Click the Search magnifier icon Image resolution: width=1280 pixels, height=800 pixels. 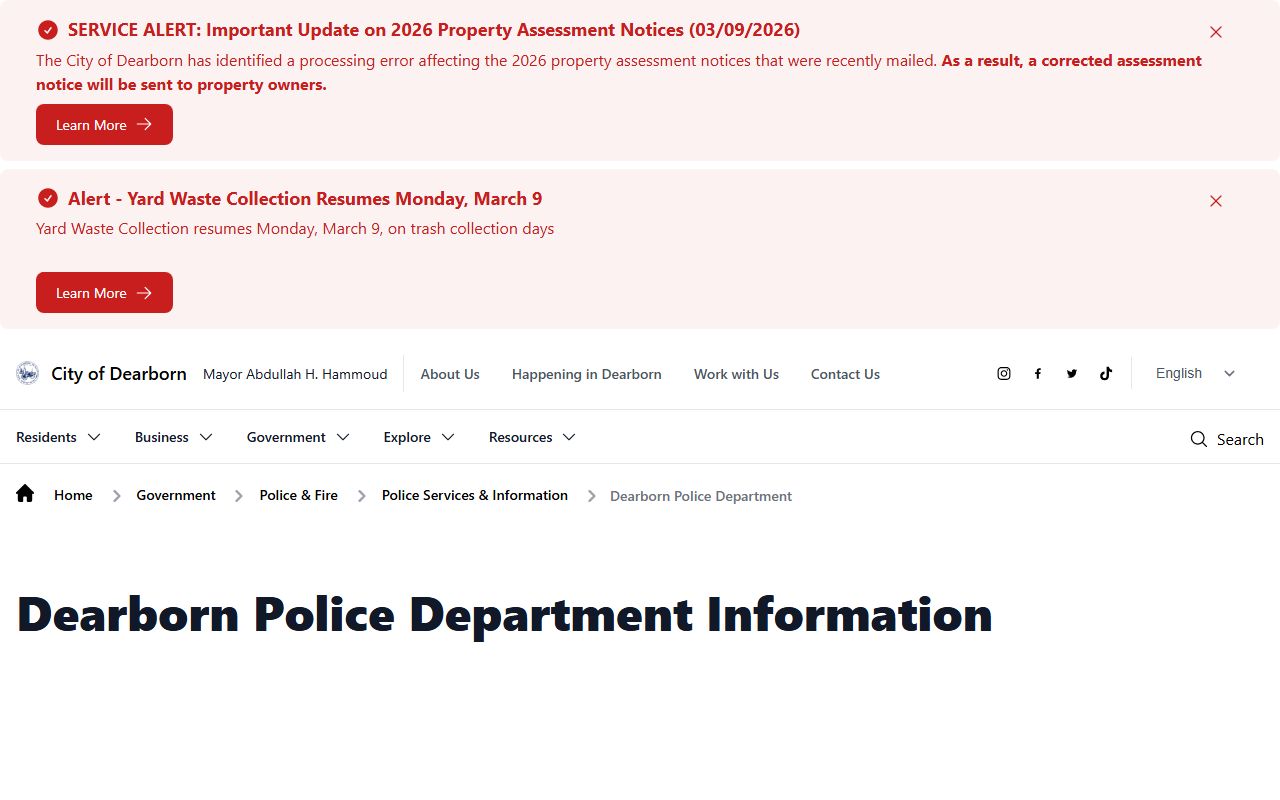(x=1199, y=439)
